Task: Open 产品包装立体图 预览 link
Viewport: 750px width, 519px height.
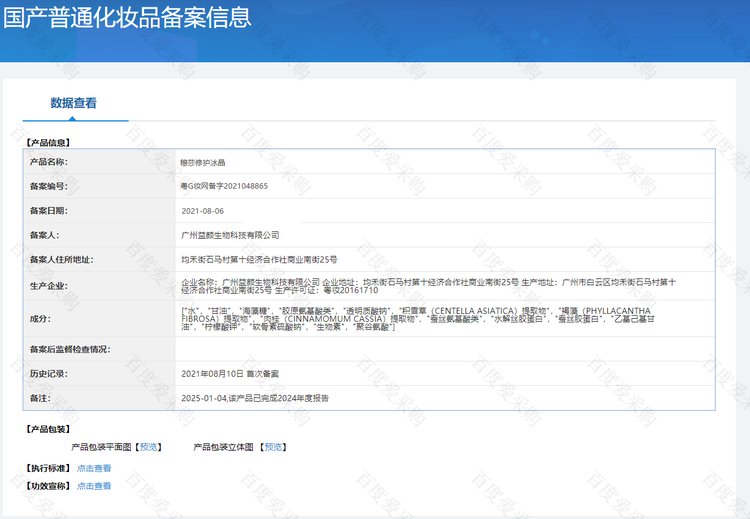Action: 274,447
